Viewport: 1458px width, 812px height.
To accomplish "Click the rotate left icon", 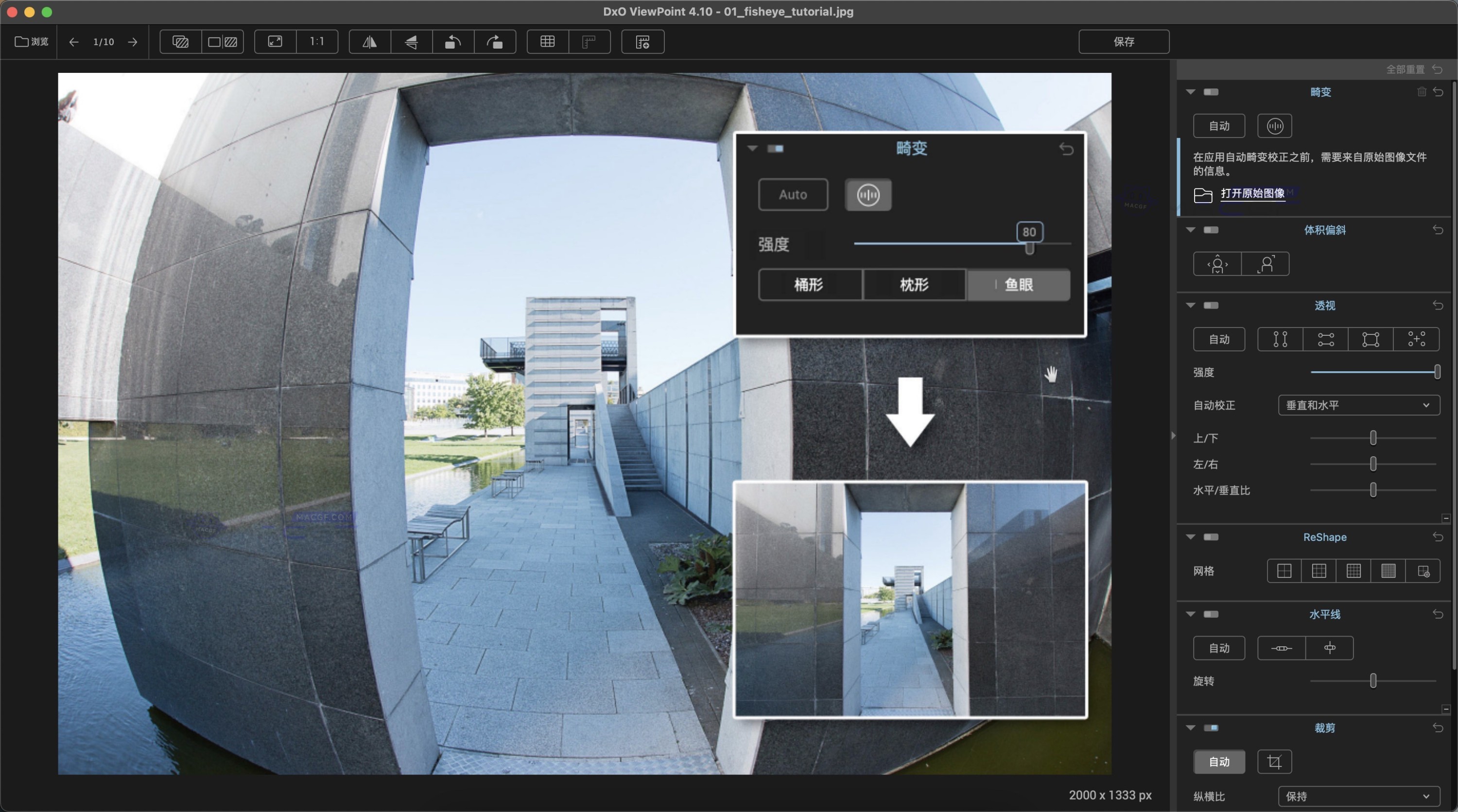I will 453,42.
